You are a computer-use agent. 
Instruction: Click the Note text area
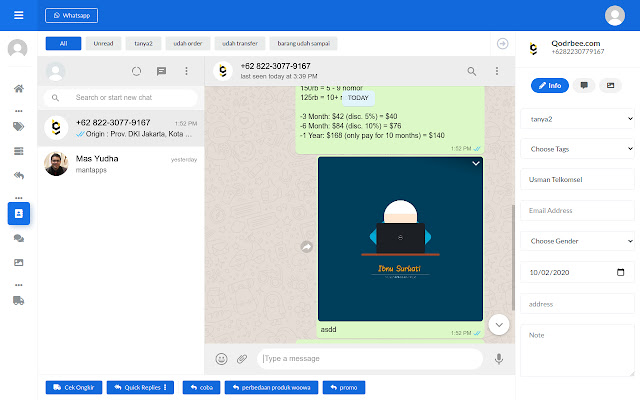coord(577,350)
